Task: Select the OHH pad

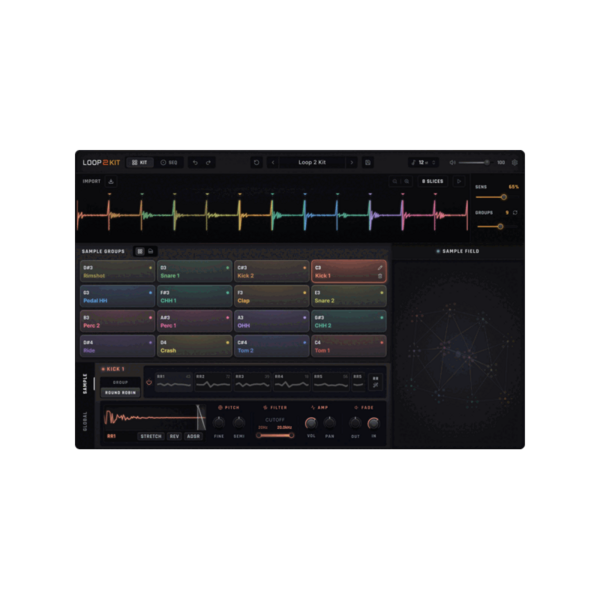Action: (x=272, y=321)
